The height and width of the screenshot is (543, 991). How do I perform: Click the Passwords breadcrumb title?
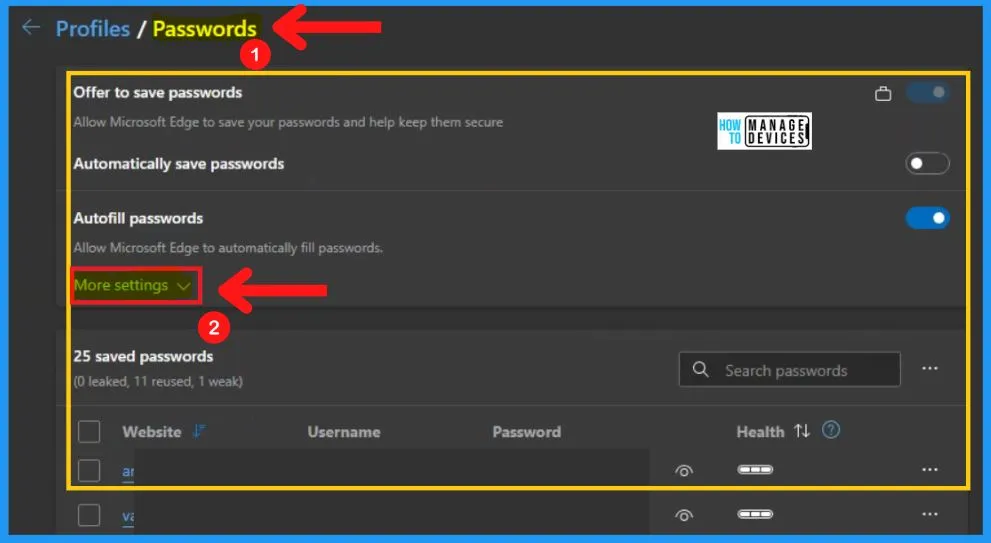205,28
